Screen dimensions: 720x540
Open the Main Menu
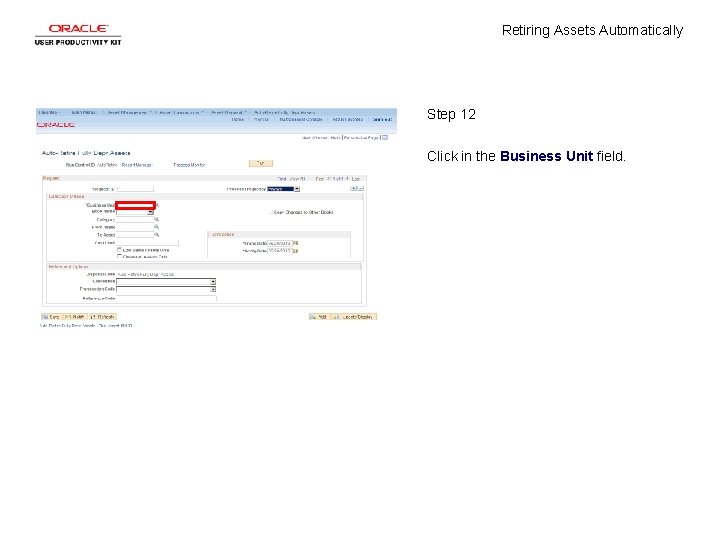(x=84, y=112)
